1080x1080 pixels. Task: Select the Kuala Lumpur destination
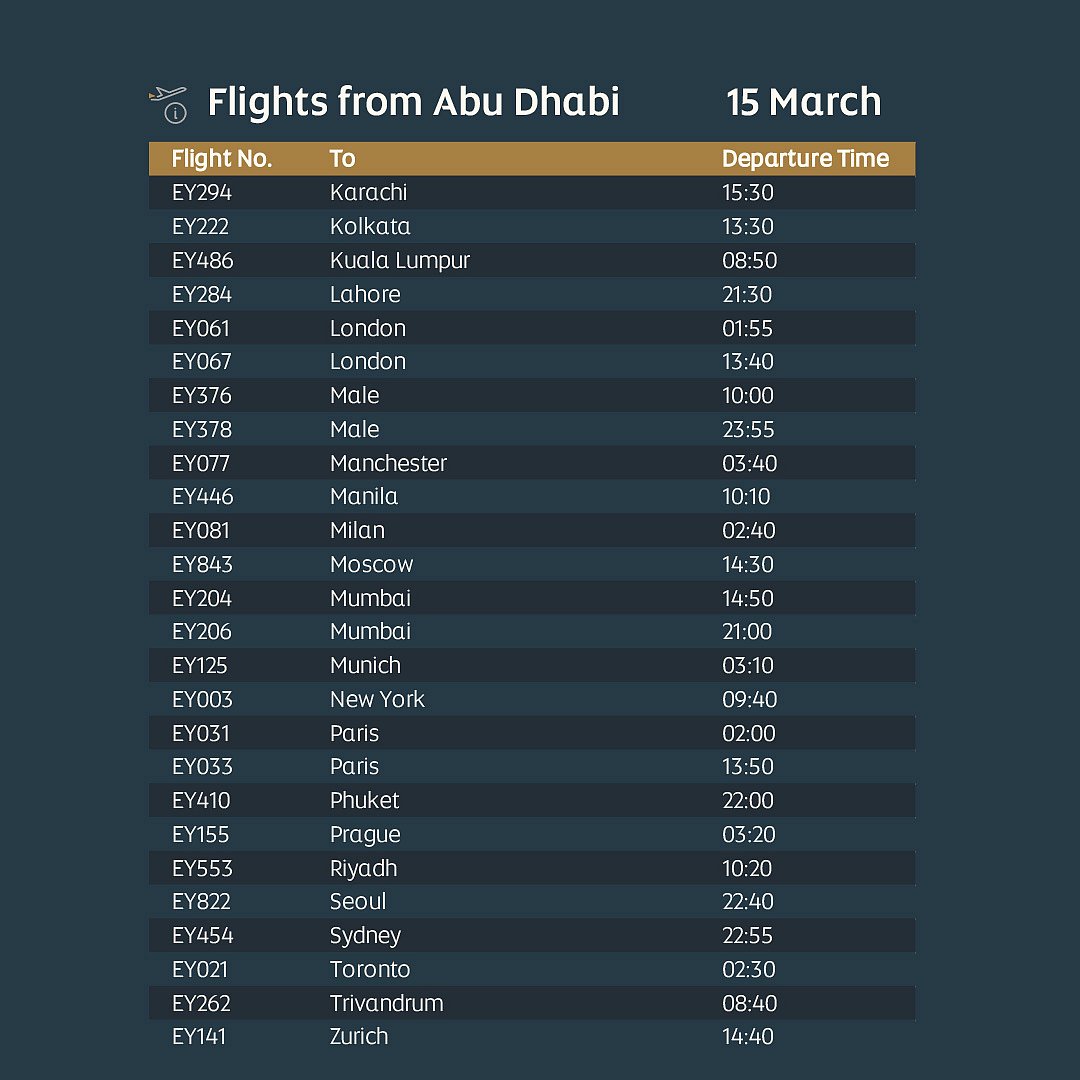(x=399, y=260)
